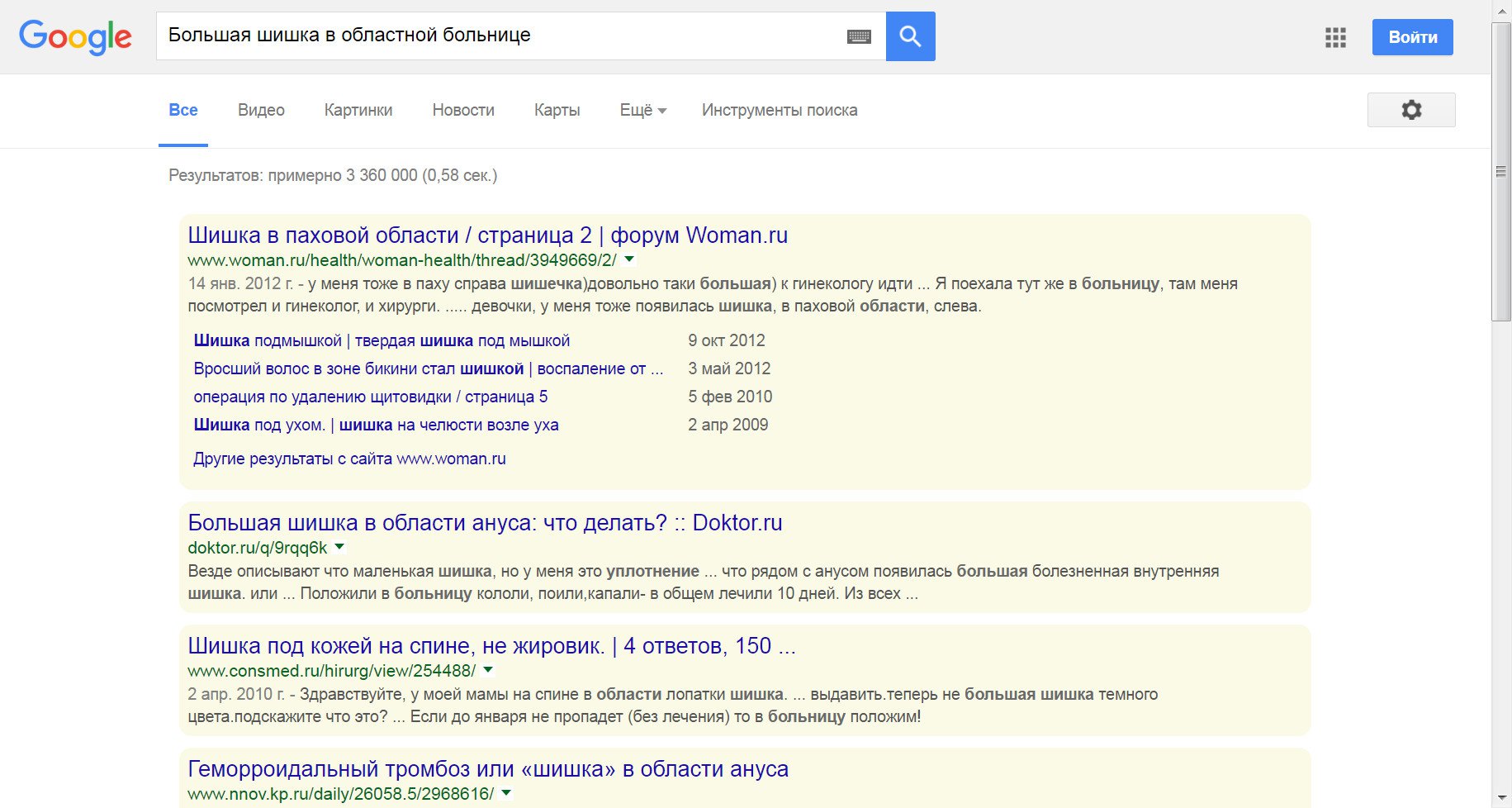Screen dimensions: 1512x808
Task: Click URL text www.consmed.ru/hirurg/view/254488/
Action: 332,671
